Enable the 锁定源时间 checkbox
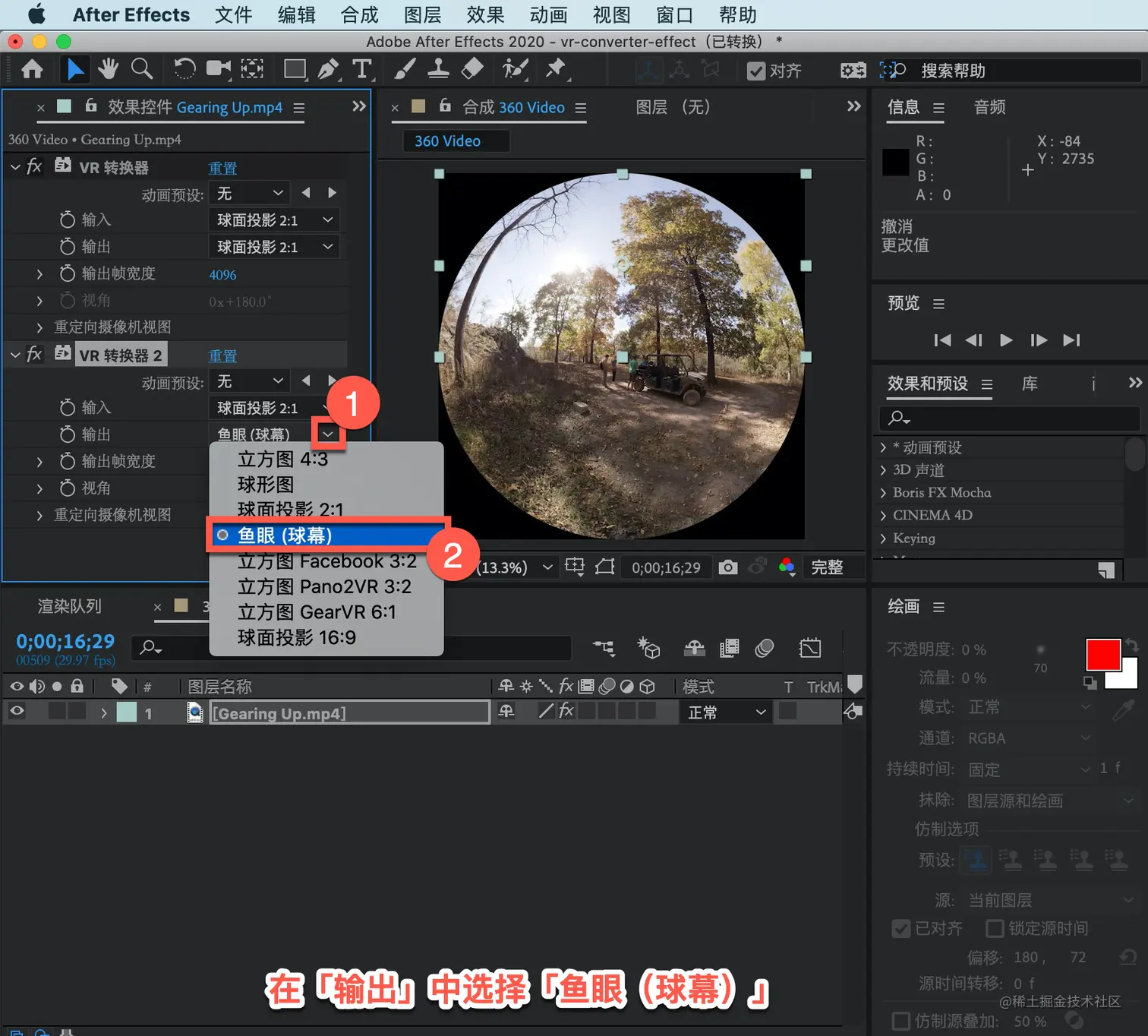Viewport: 1148px width, 1036px height. click(995, 928)
